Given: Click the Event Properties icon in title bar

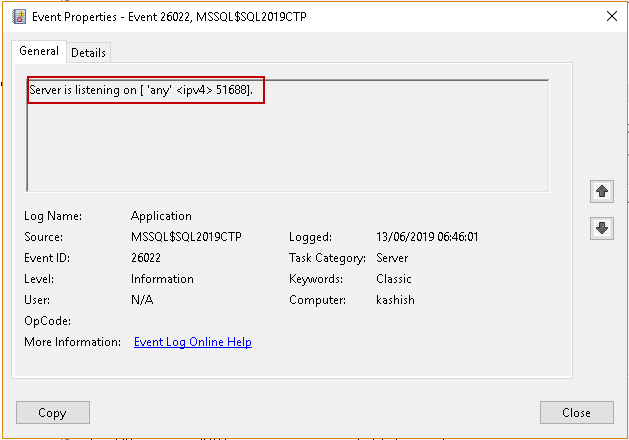Looking at the screenshot, I should [19, 17].
